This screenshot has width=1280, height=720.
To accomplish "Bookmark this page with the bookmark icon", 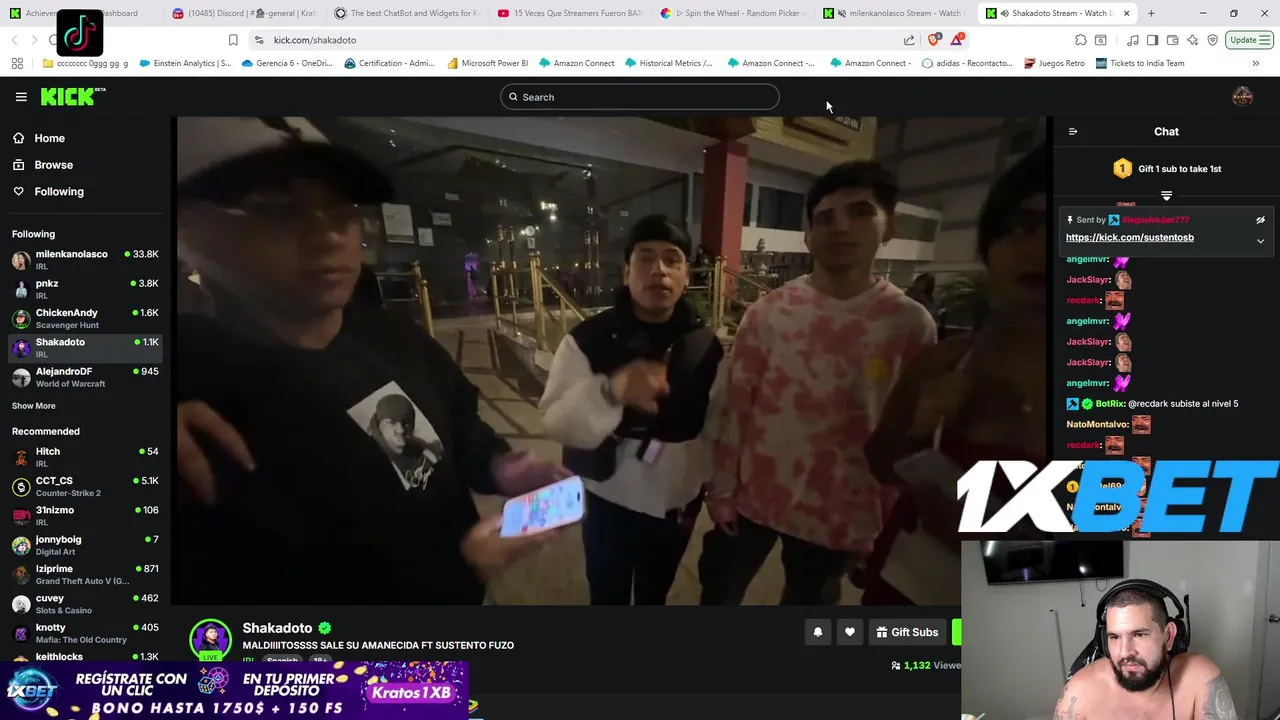I will 233,40.
